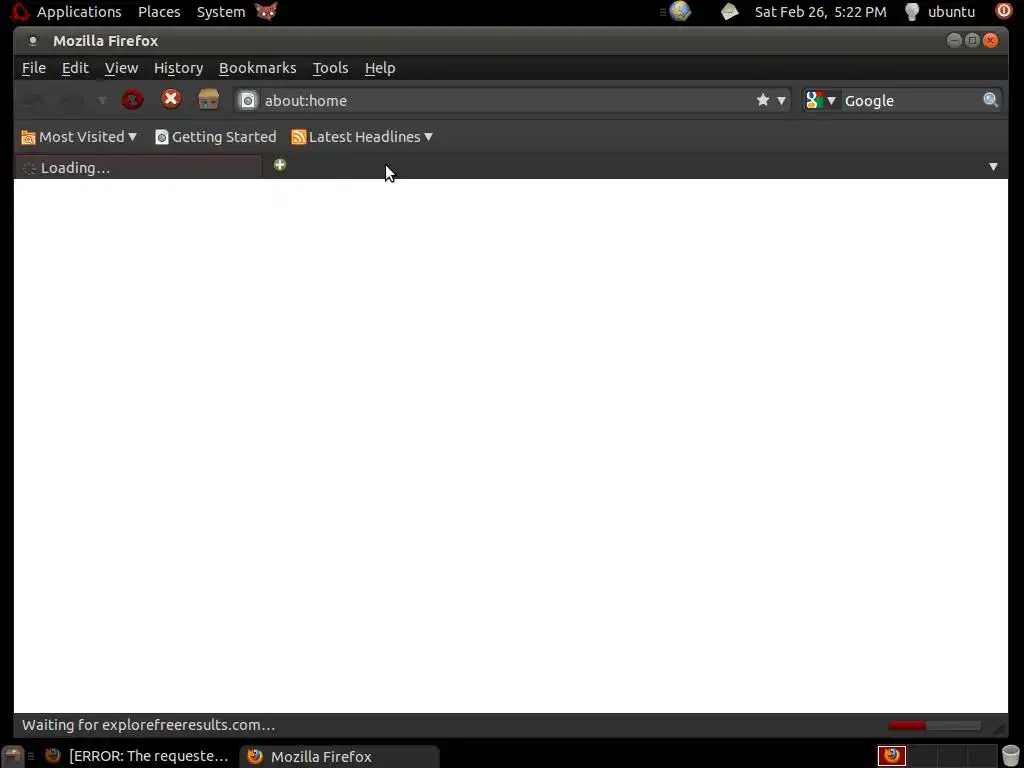This screenshot has height=768, width=1024.
Task: Select the Loading… tab
Action: [x=138, y=168]
